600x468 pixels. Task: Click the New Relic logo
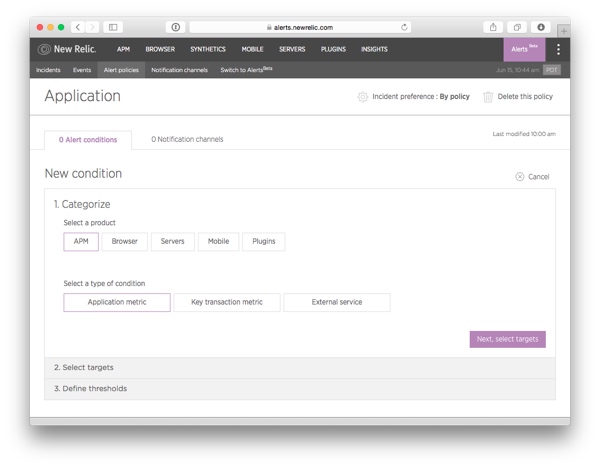[67, 49]
